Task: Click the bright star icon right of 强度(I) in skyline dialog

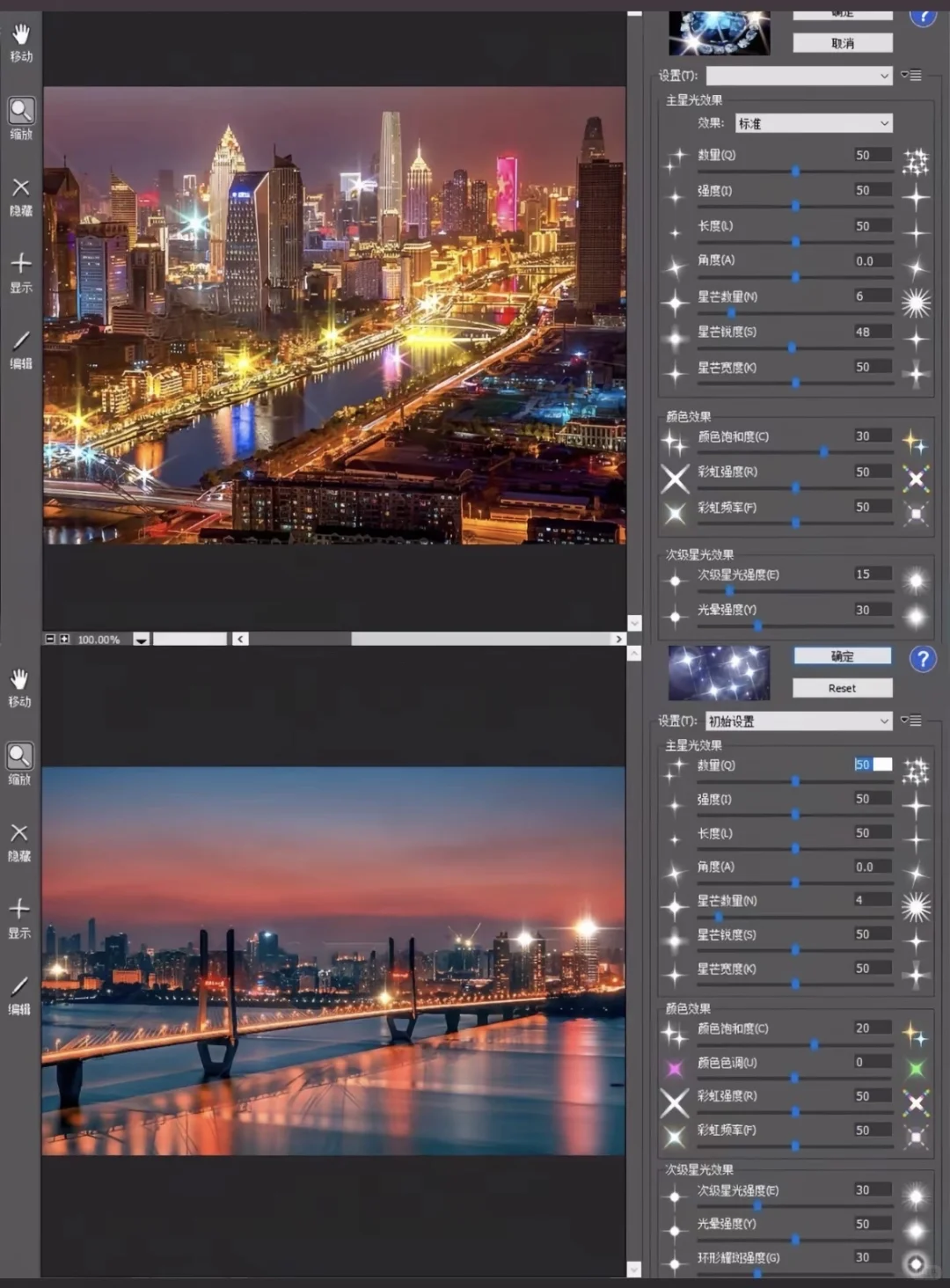Action: point(916,196)
